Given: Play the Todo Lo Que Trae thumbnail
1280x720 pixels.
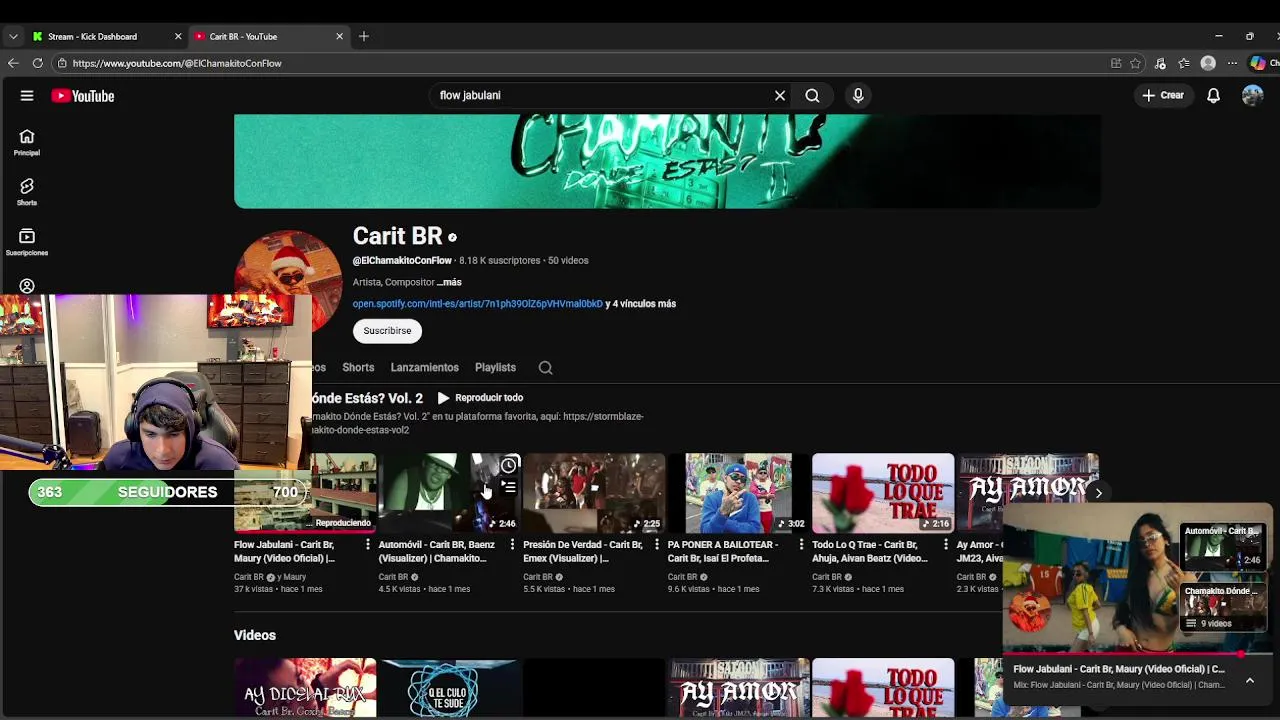Looking at the screenshot, I should (883, 493).
